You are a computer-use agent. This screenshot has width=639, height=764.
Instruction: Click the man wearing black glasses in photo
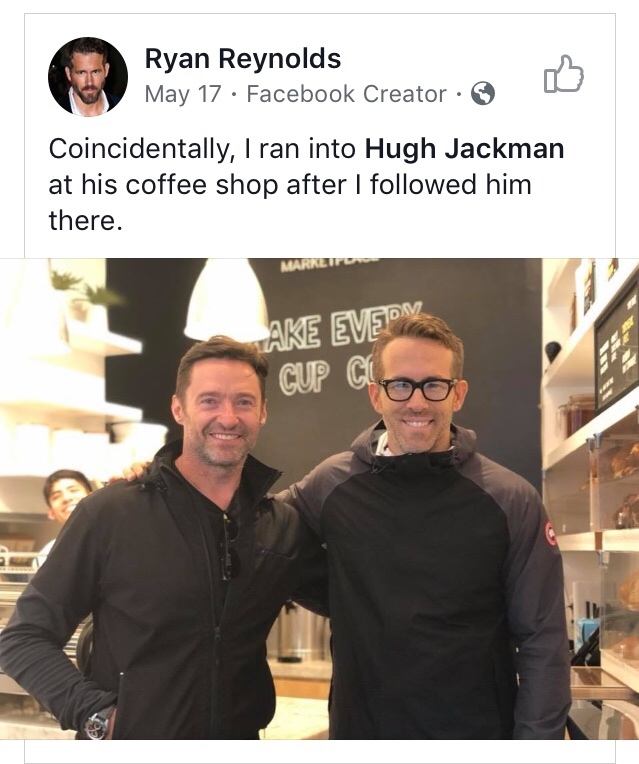(x=431, y=526)
